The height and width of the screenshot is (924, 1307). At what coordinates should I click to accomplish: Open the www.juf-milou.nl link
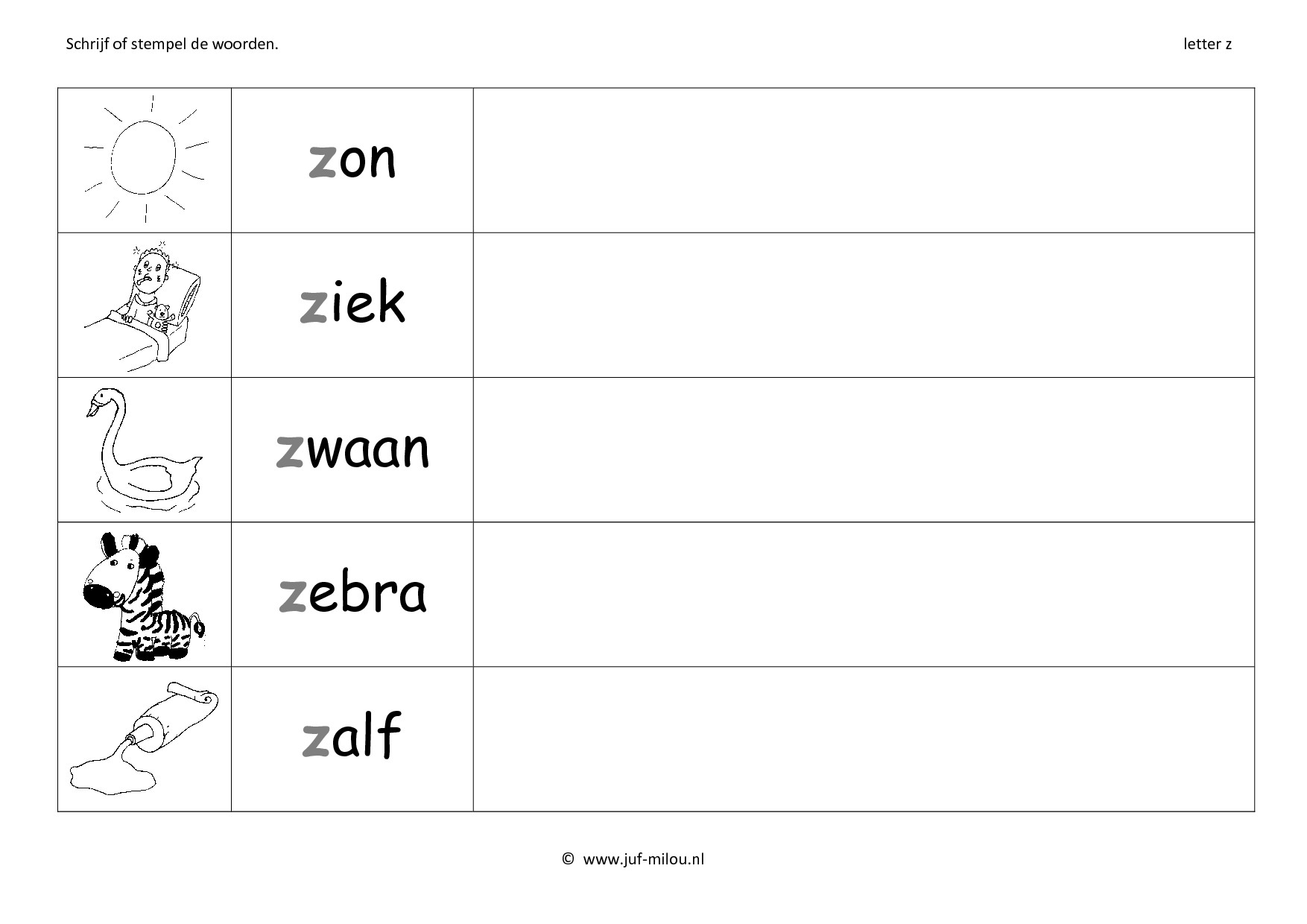click(x=644, y=859)
